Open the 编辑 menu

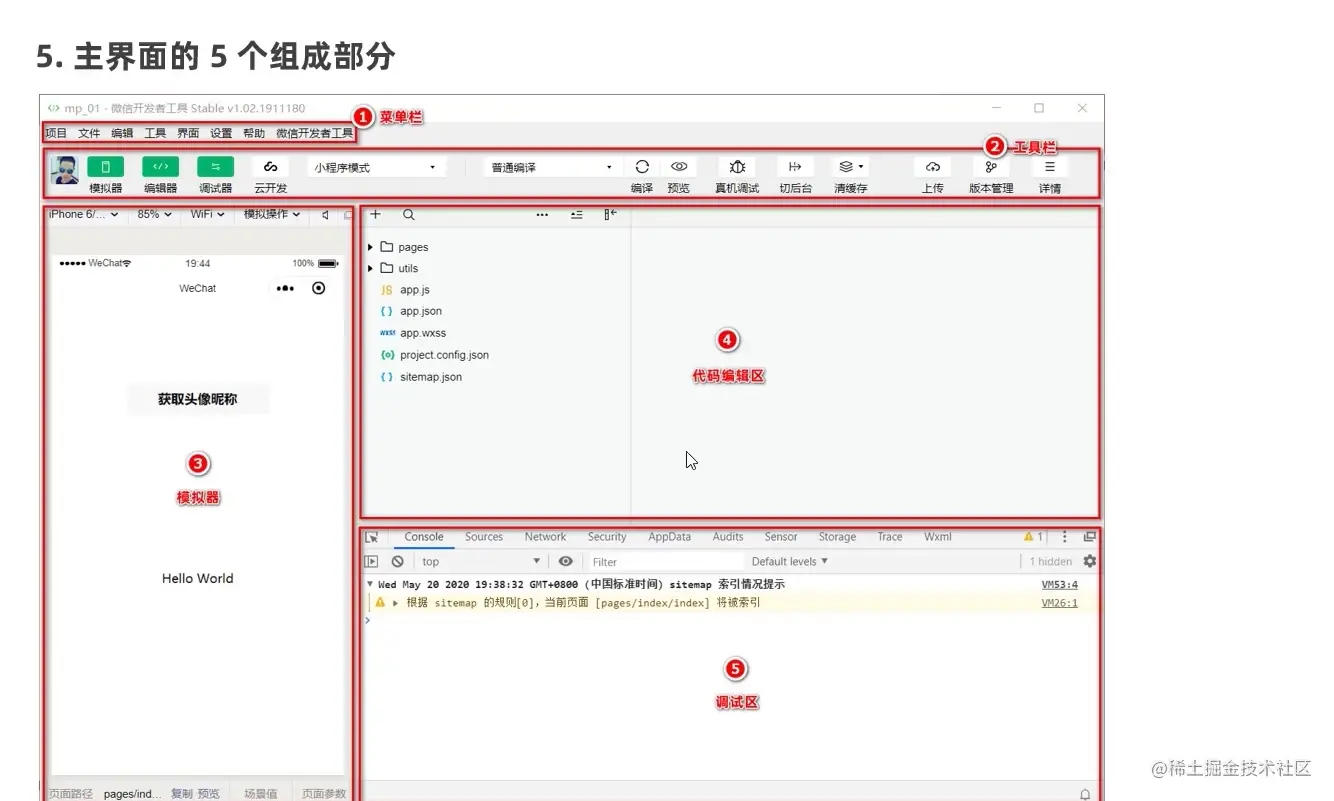click(122, 133)
